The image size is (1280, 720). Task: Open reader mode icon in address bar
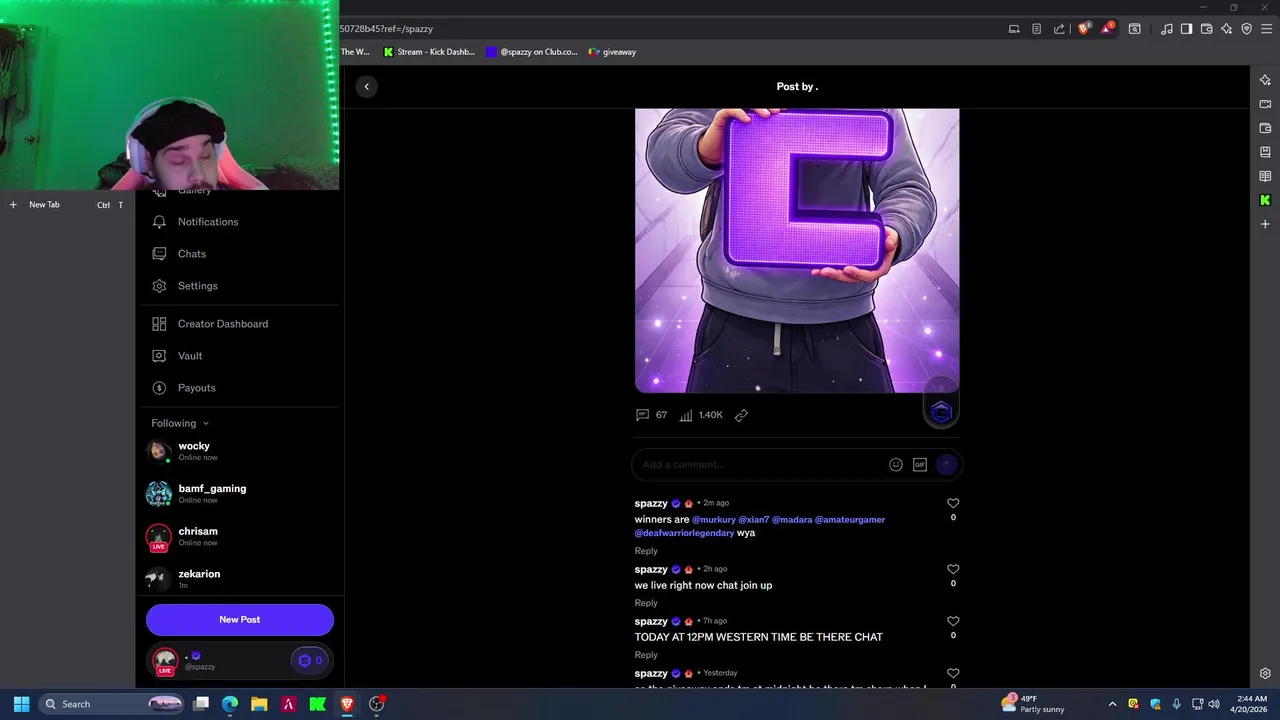pos(1036,29)
